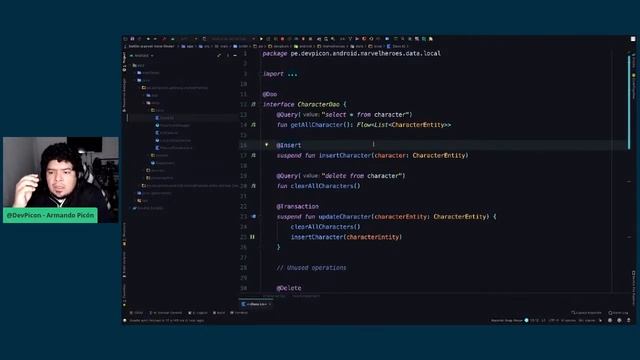Open Project panel options with the vertical dots icon
Screen dimensions: 640x360
point(228,56)
